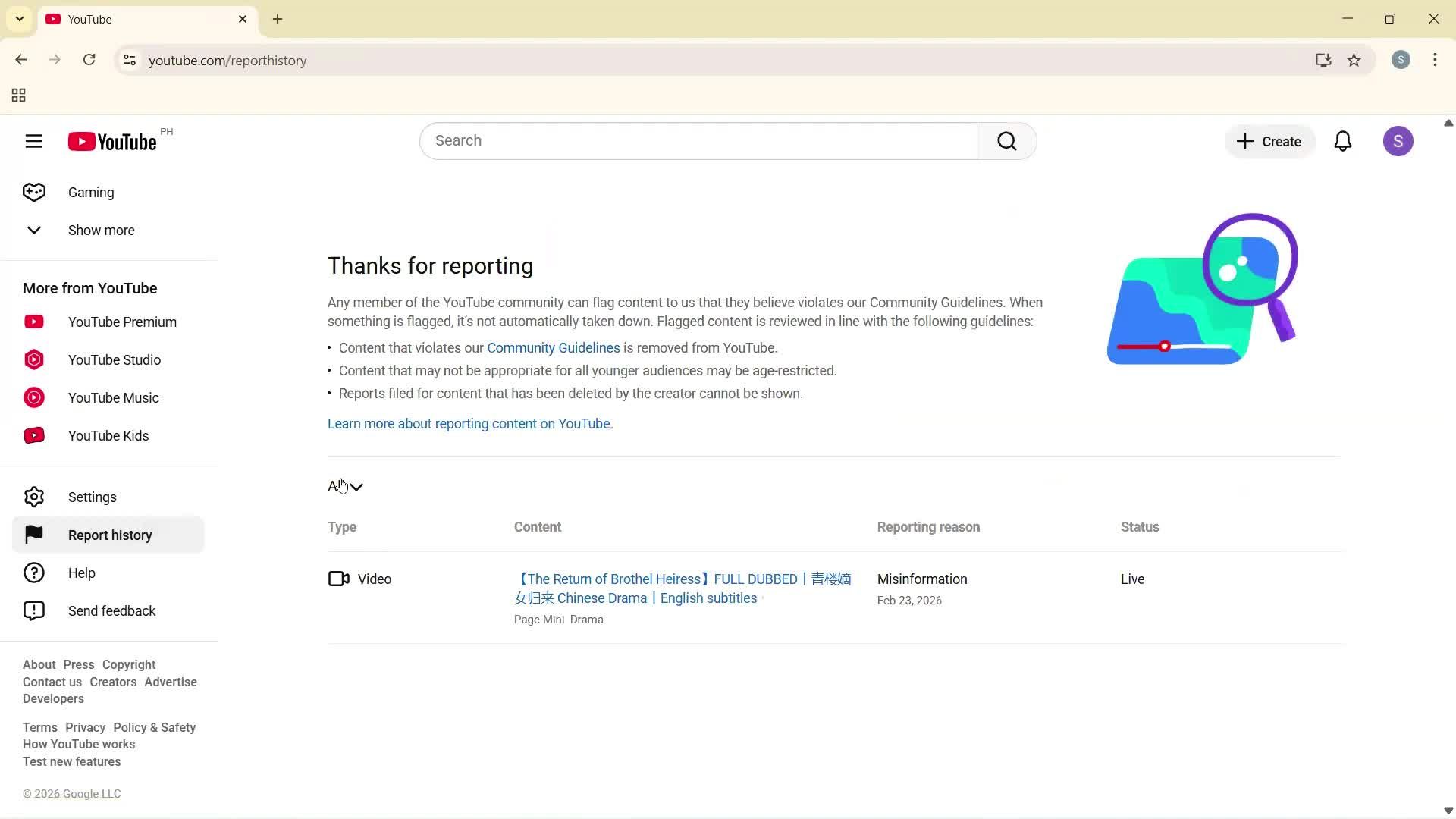Open Settings from the sidebar
Image resolution: width=1456 pixels, height=819 pixels.
point(93,497)
